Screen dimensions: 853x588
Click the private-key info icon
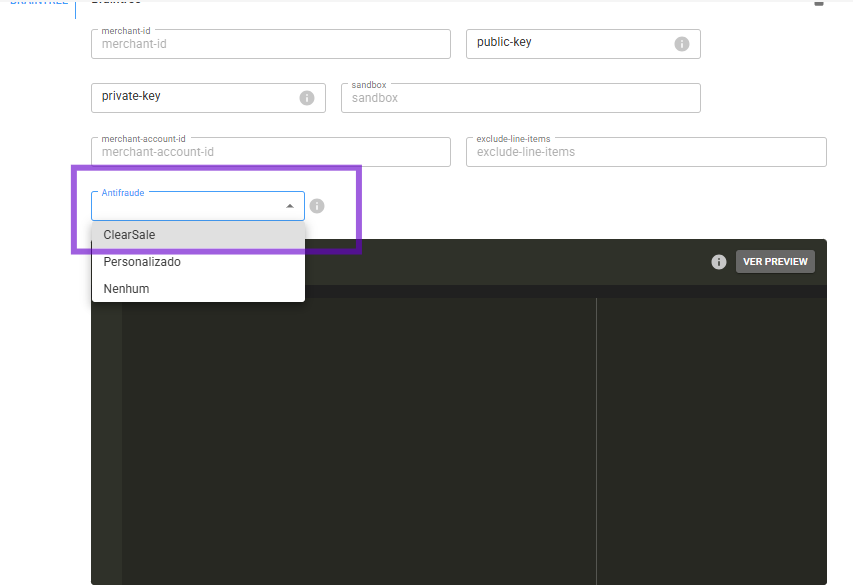307,98
